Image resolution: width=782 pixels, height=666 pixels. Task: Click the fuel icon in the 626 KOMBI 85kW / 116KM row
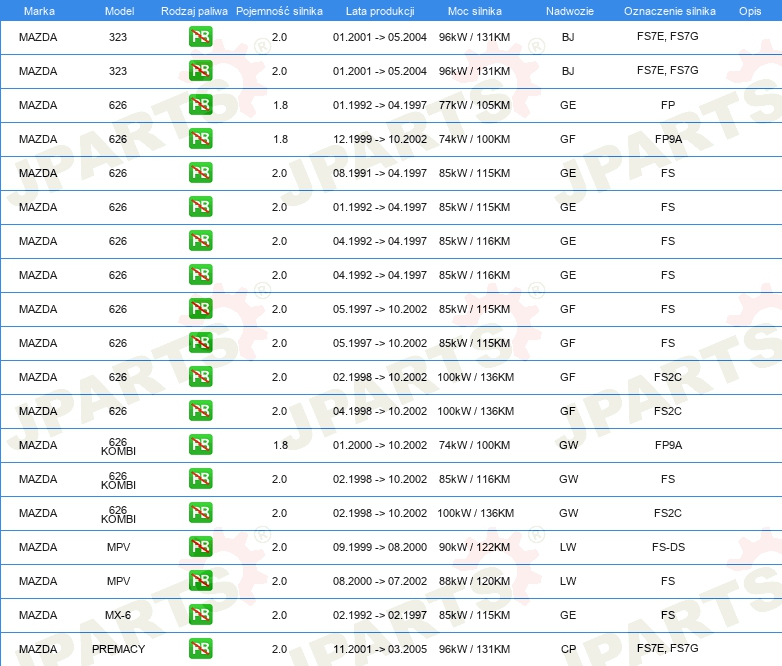(x=200, y=478)
